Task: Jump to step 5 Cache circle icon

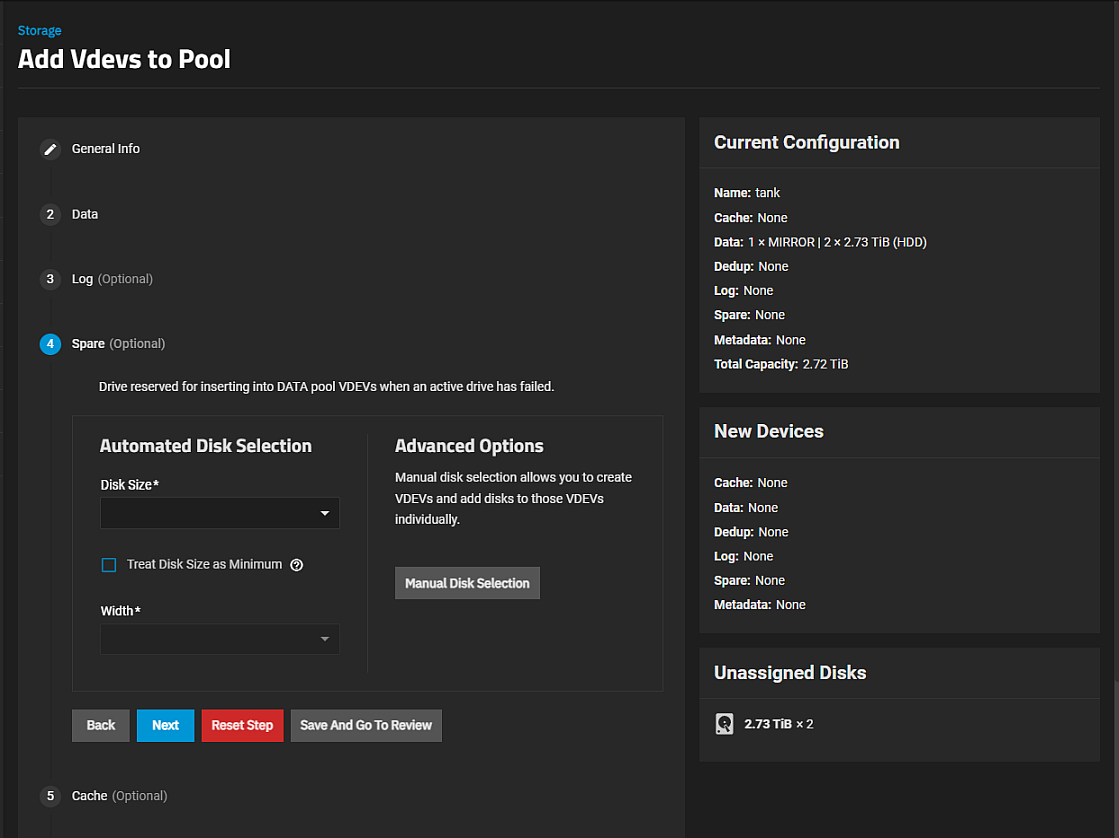Action: pos(50,796)
